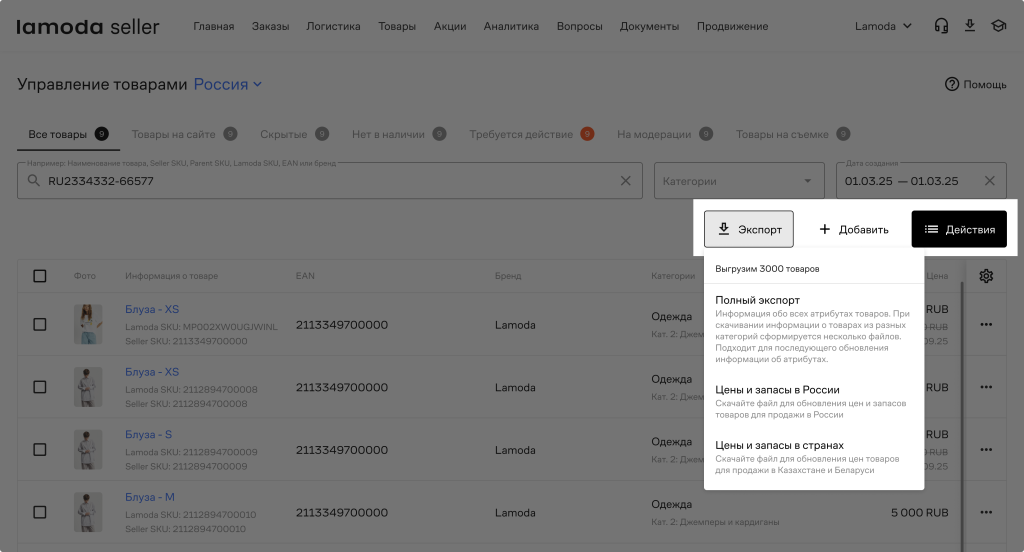This screenshot has width=1024, height=552.
Task: Click the help question mark icon
Action: (952, 84)
